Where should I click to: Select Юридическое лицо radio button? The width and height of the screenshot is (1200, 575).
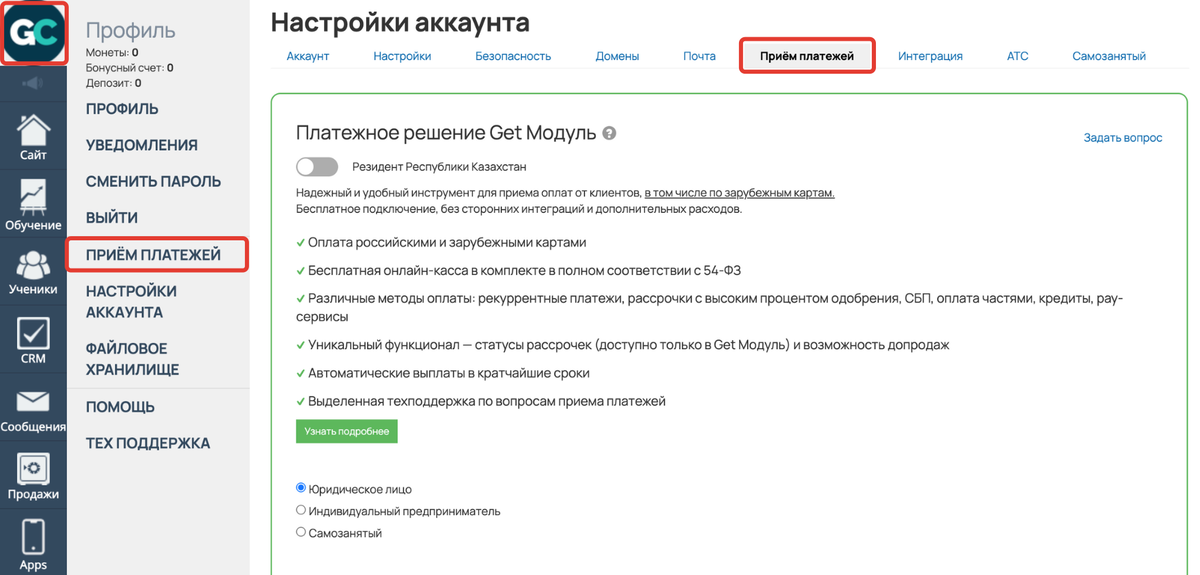[301, 488]
